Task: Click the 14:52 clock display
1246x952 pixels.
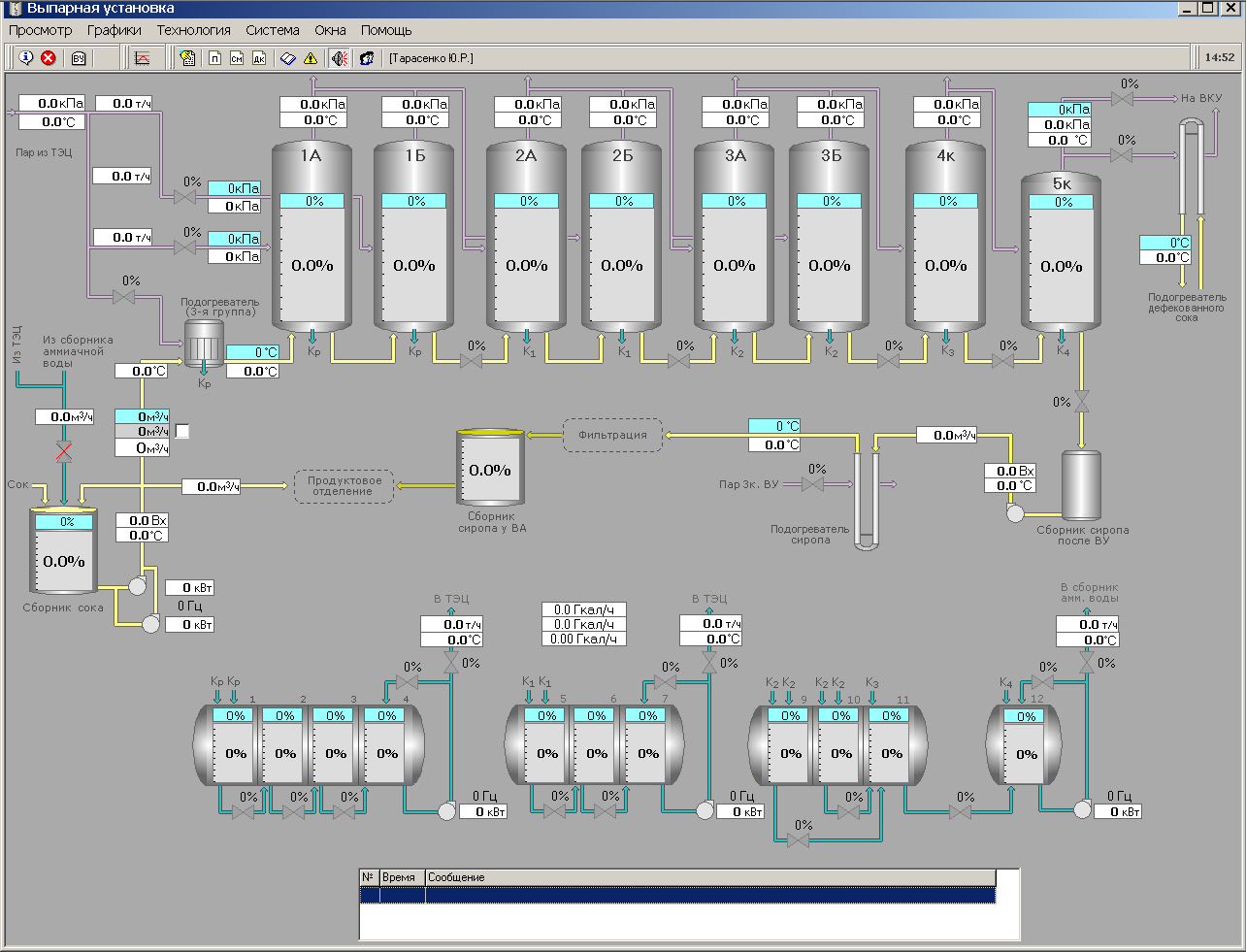Action: tap(1220, 57)
